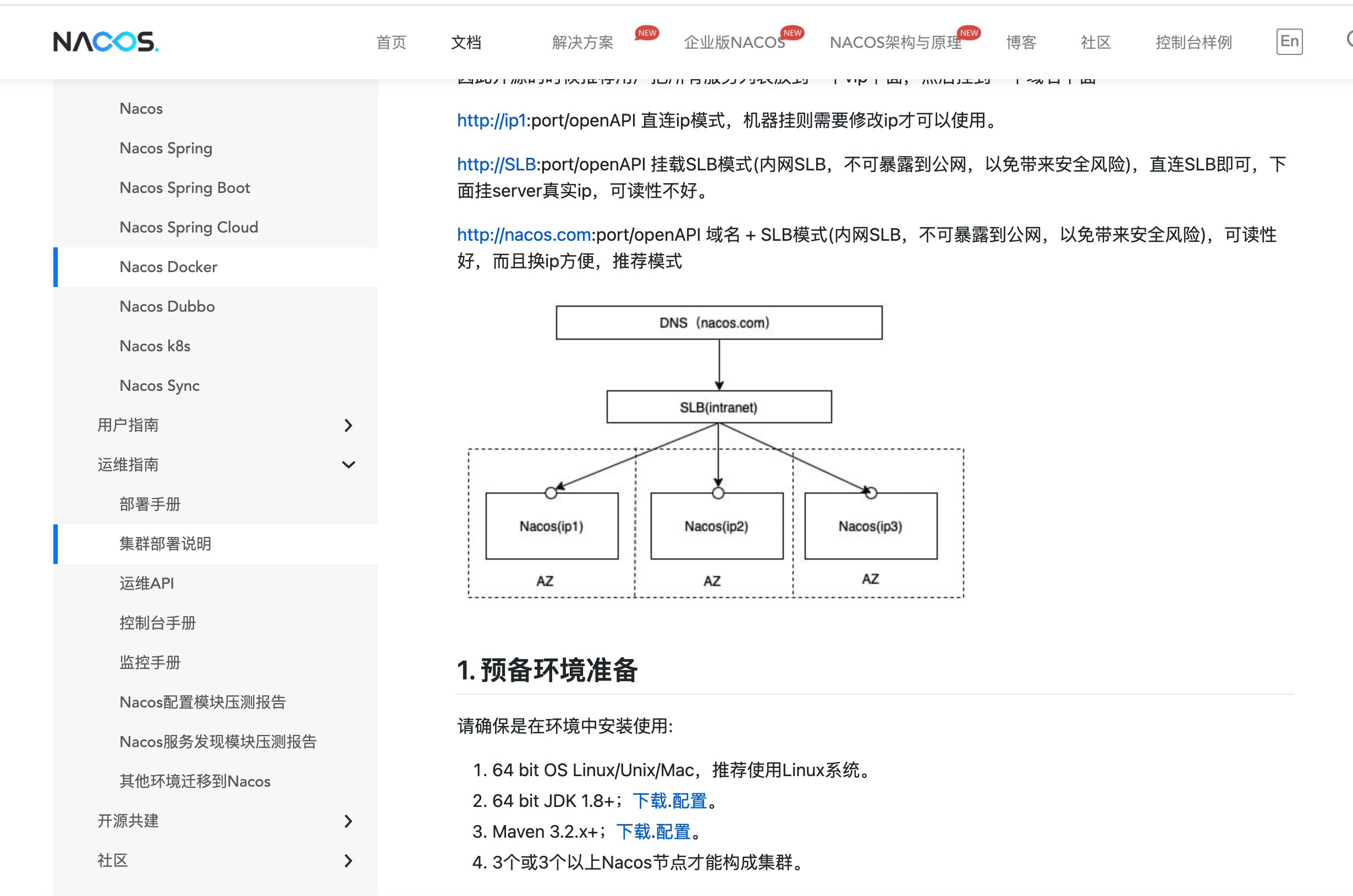Open 博客 in the top navigation
This screenshot has height=896, width=1353.
[1021, 42]
